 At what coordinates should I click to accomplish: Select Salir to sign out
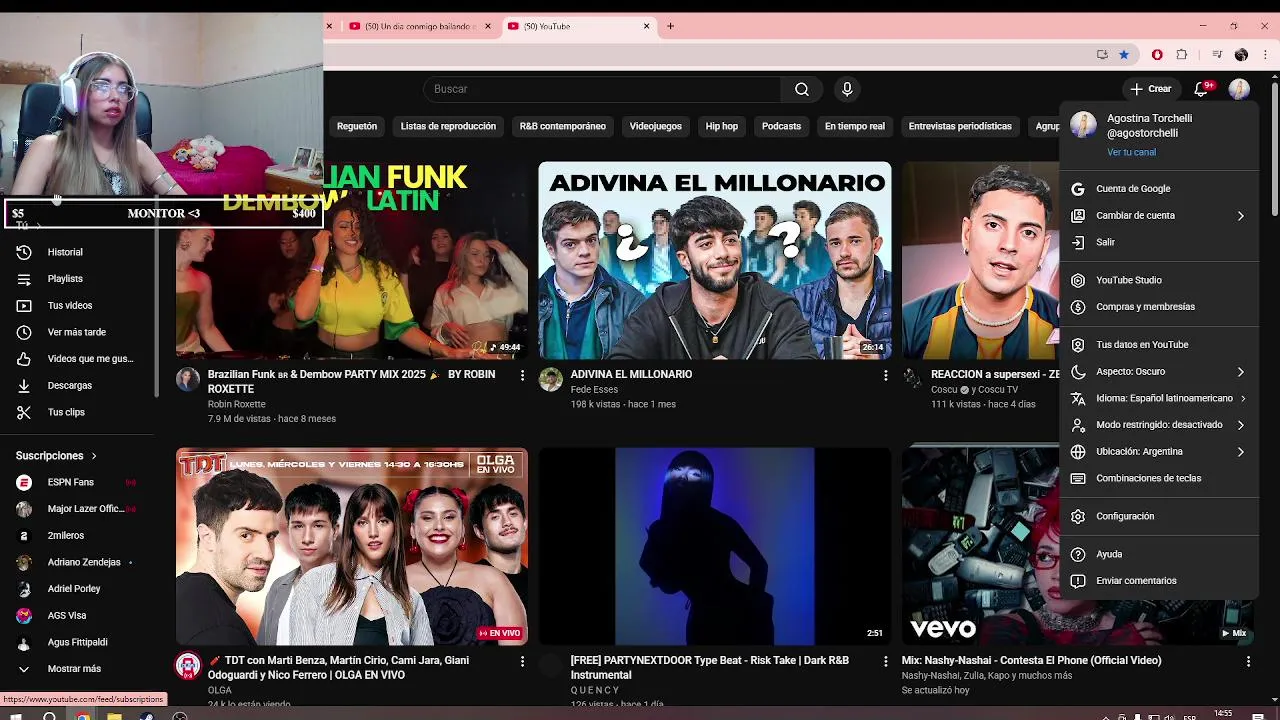1159,242
